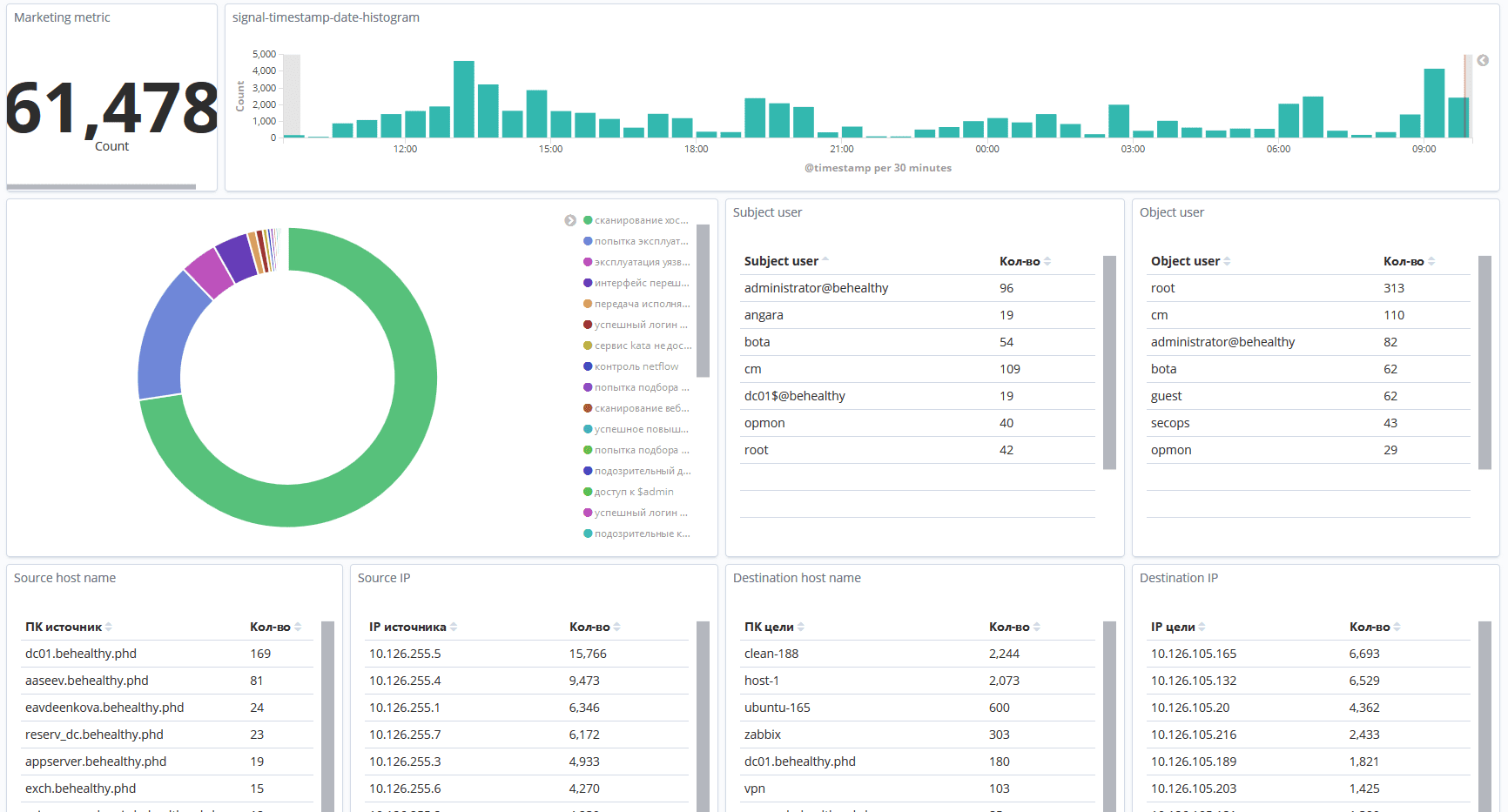The height and width of the screenshot is (812, 1508).
Task: Sort Source IP table by Кол-во
Action: [x=616, y=627]
